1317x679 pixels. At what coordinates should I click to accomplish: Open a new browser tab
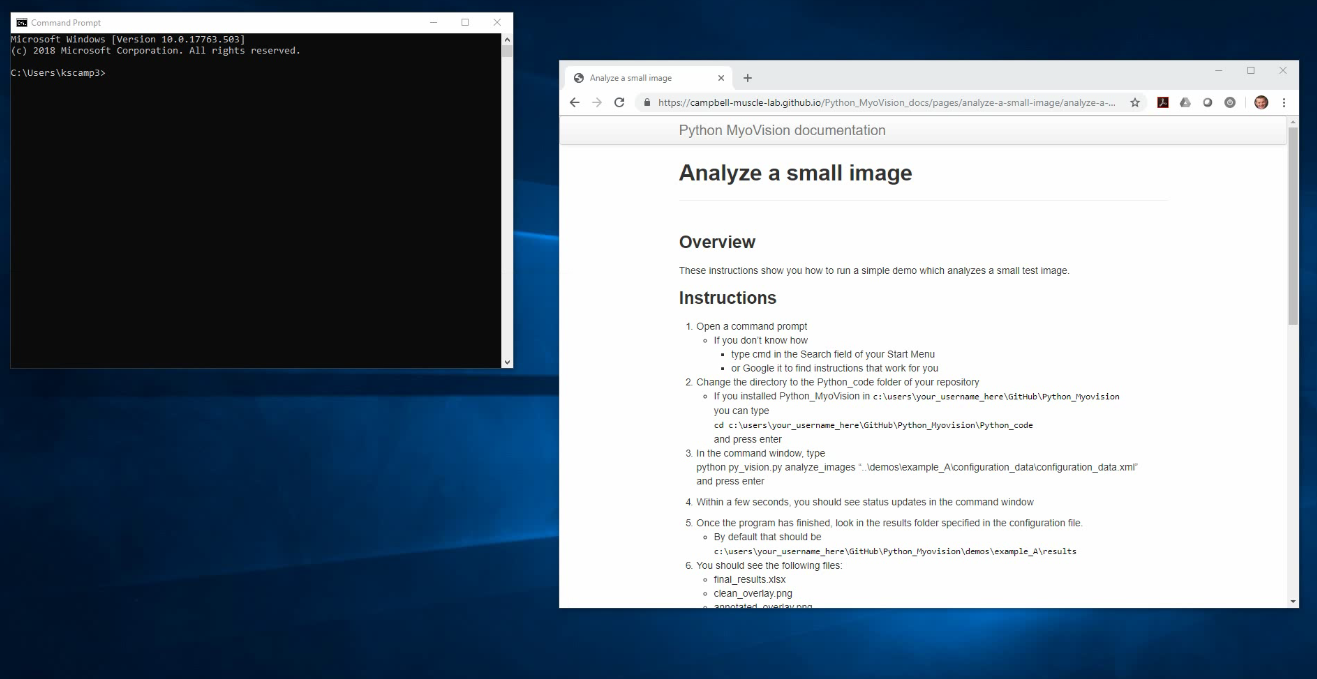click(746, 77)
